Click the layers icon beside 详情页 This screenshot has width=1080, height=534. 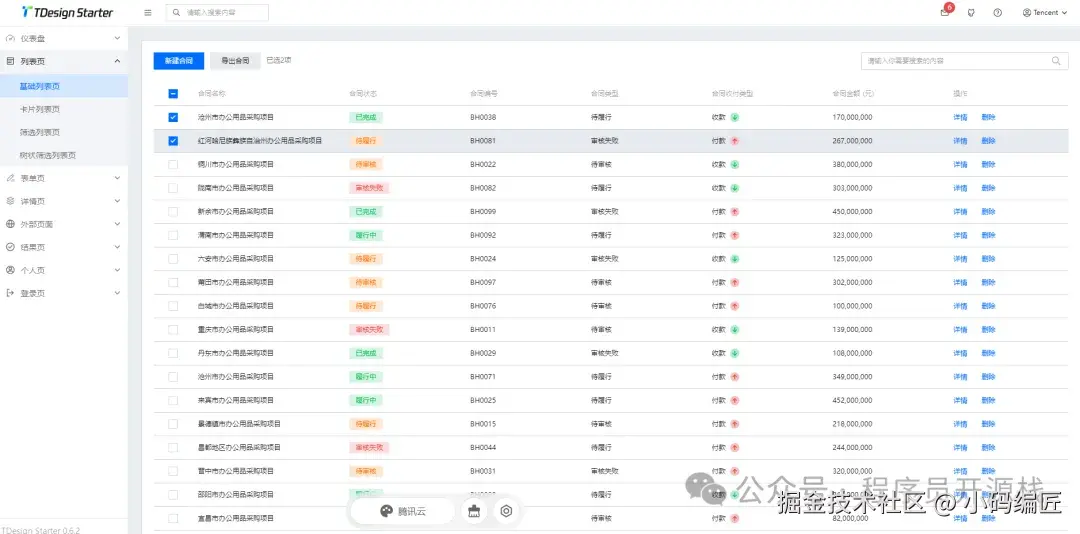point(10,201)
